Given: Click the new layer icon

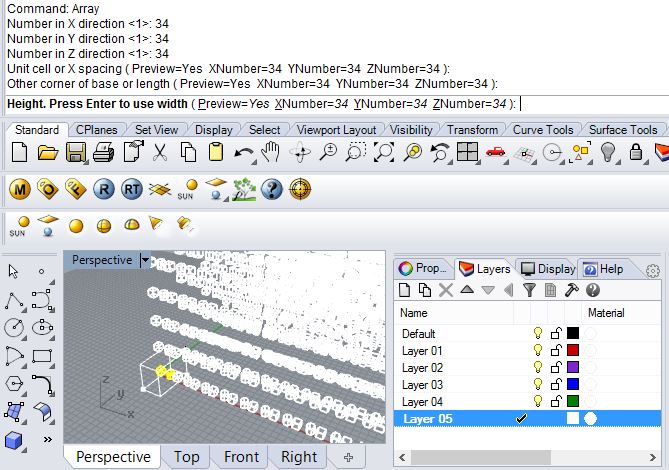Looking at the screenshot, I should (x=404, y=290).
